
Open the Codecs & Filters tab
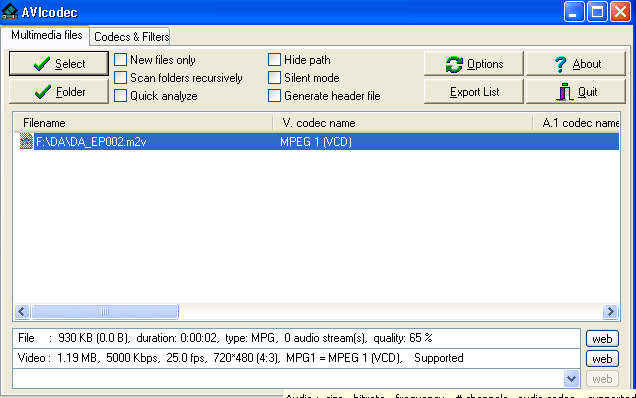131,37
